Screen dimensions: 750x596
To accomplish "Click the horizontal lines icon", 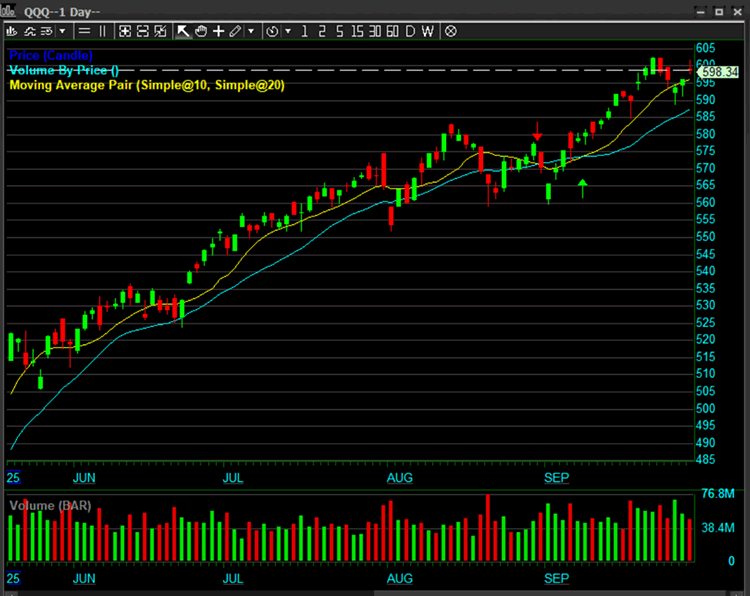I will [83, 31].
